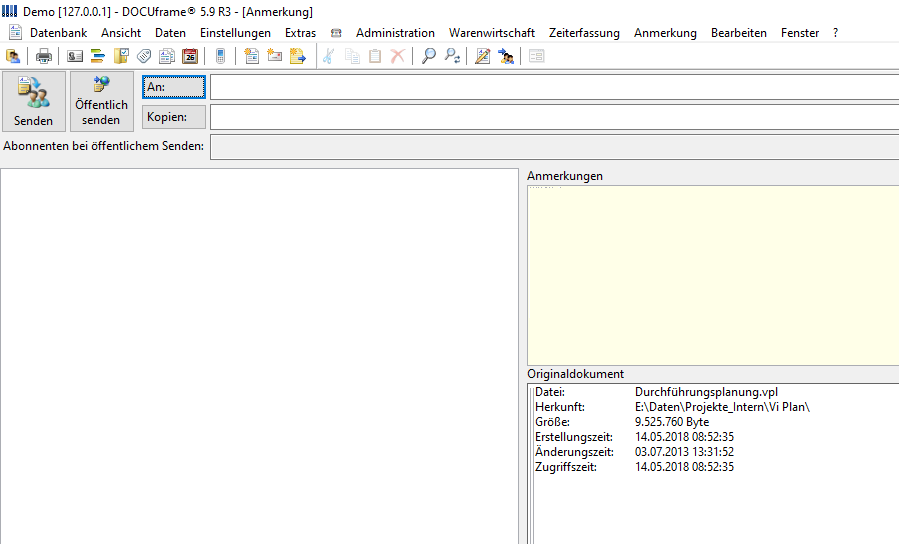Viewport: 899px width, 544px height.
Task: Click the An: recipient button
Action: 174,87
